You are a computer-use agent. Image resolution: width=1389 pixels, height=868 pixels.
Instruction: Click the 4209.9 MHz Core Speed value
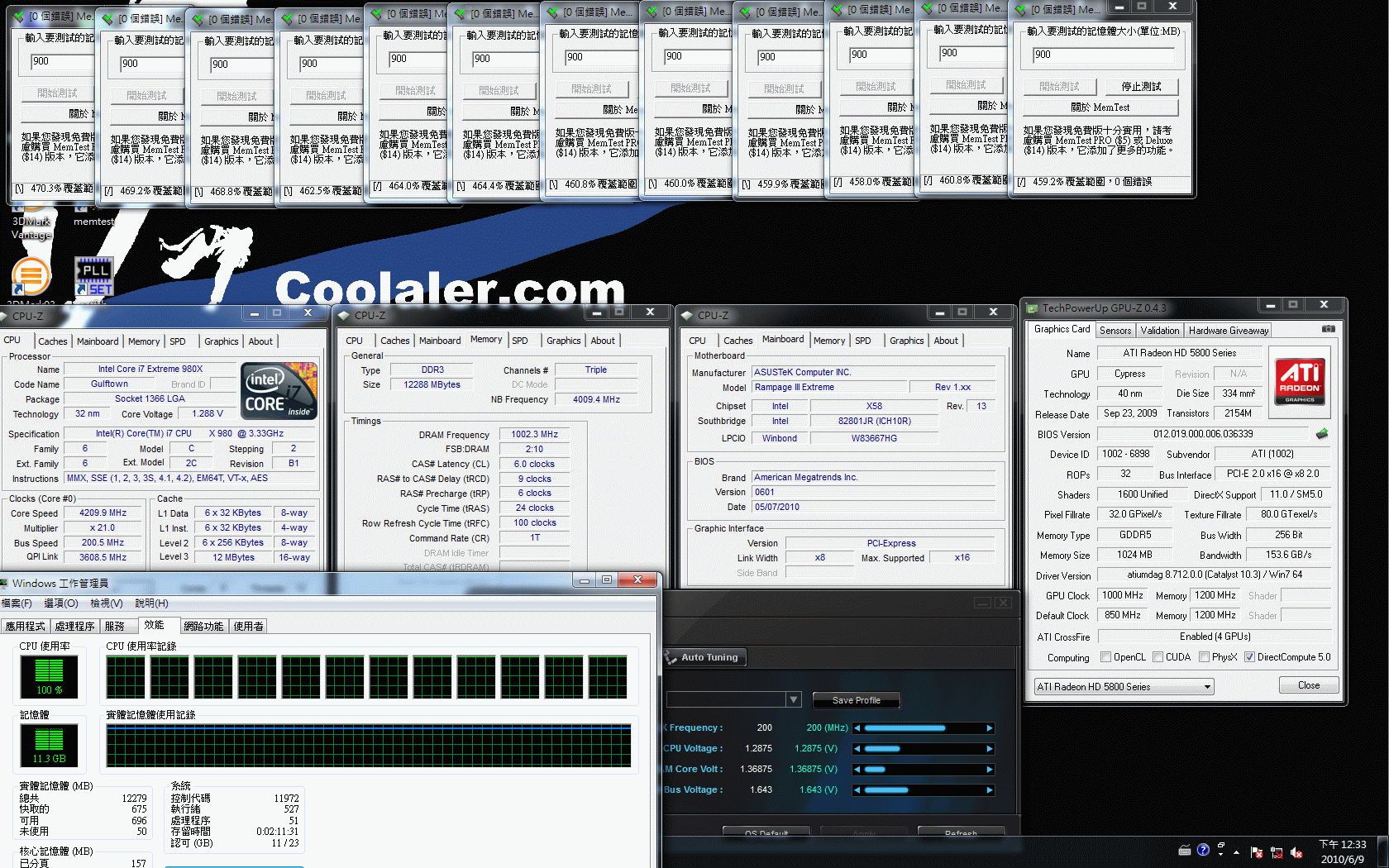click(103, 513)
